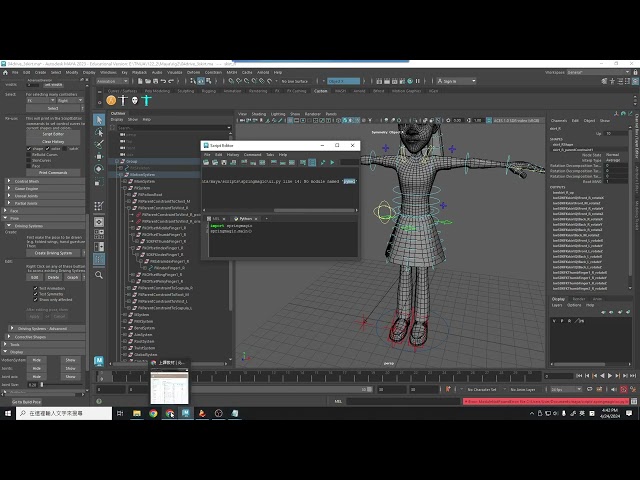The image size is (640, 480).
Task: Activate the Rotate tool in the toolbox
Action: pos(99,169)
